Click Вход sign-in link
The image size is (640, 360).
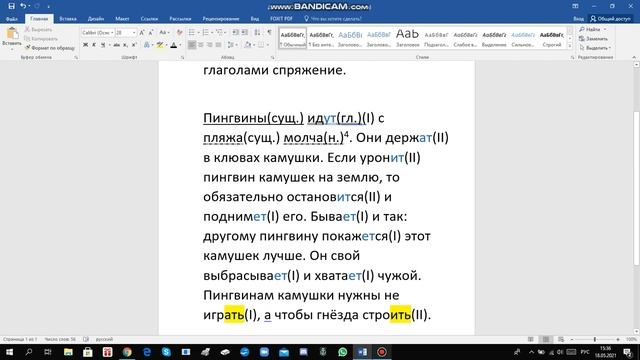click(578, 19)
